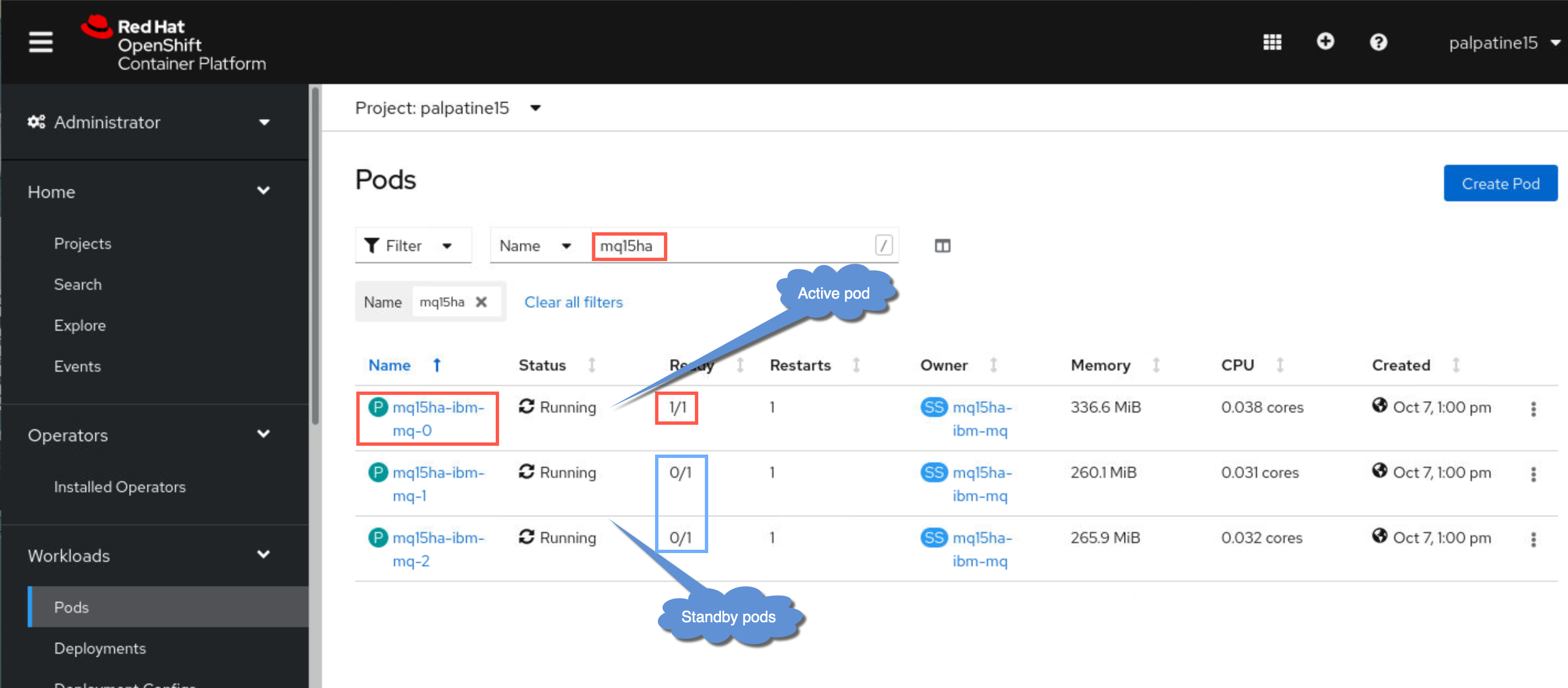Viewport: 1568px width, 688px height.
Task: Click the sidebar vertical scrollbar
Action: [x=315, y=256]
